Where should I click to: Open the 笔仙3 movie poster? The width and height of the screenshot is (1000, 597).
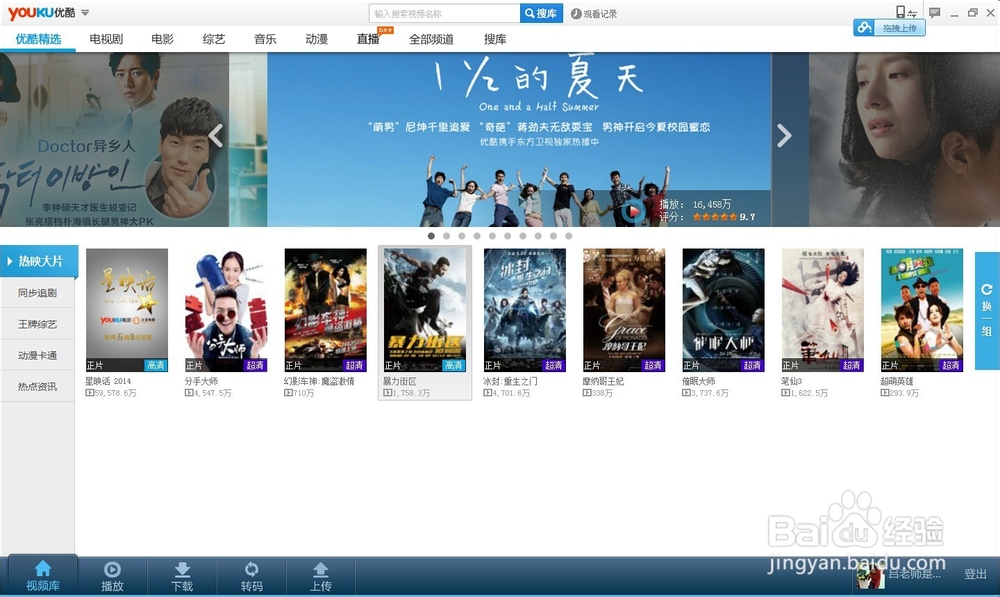(823, 310)
